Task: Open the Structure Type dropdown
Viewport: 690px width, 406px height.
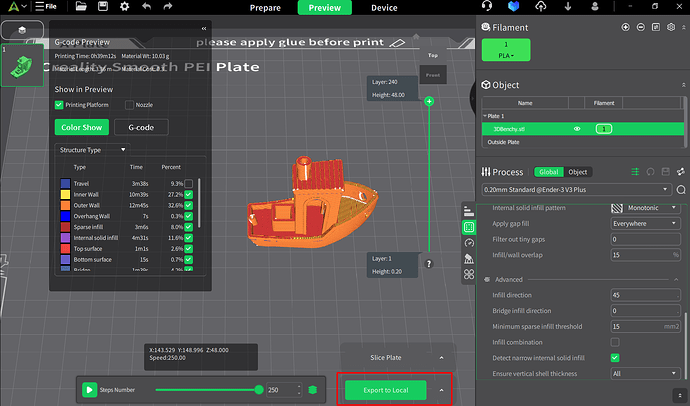Action: 92,150
